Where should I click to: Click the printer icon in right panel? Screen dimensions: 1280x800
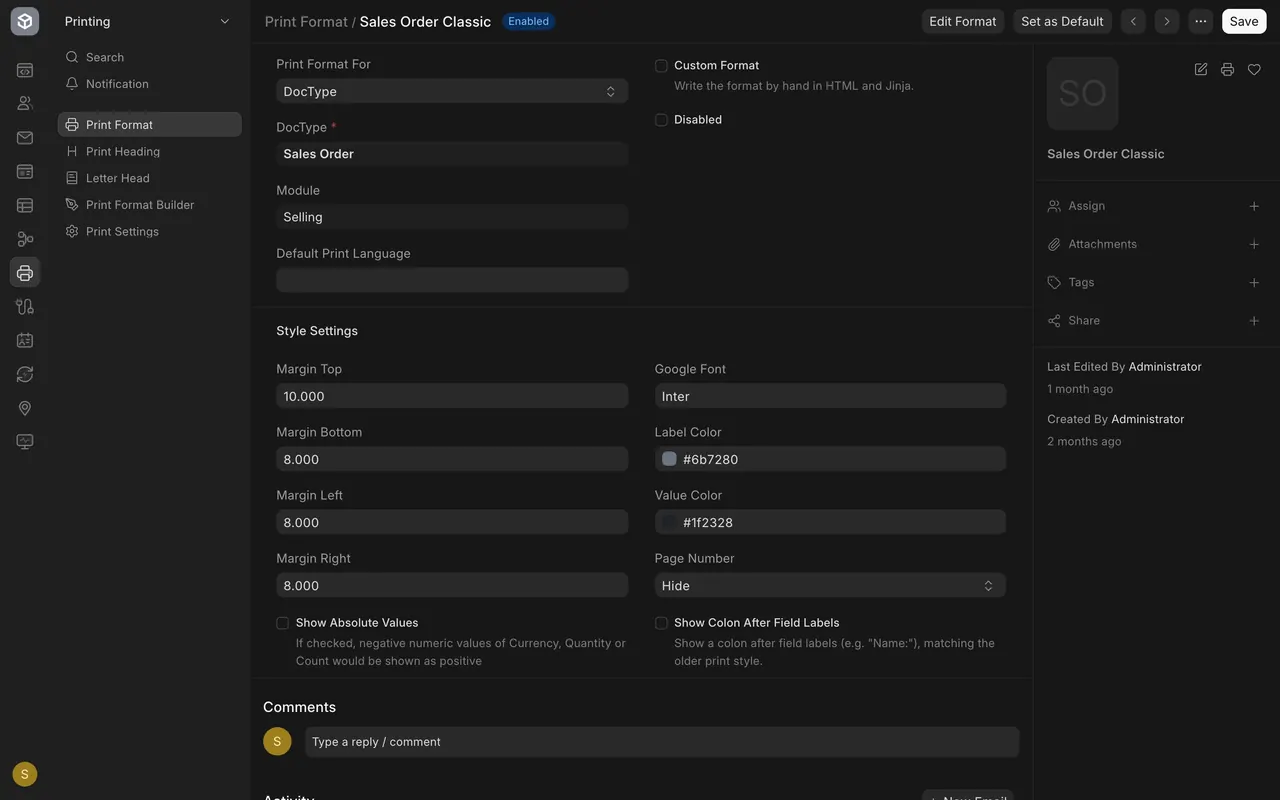pyautogui.click(x=1227, y=69)
